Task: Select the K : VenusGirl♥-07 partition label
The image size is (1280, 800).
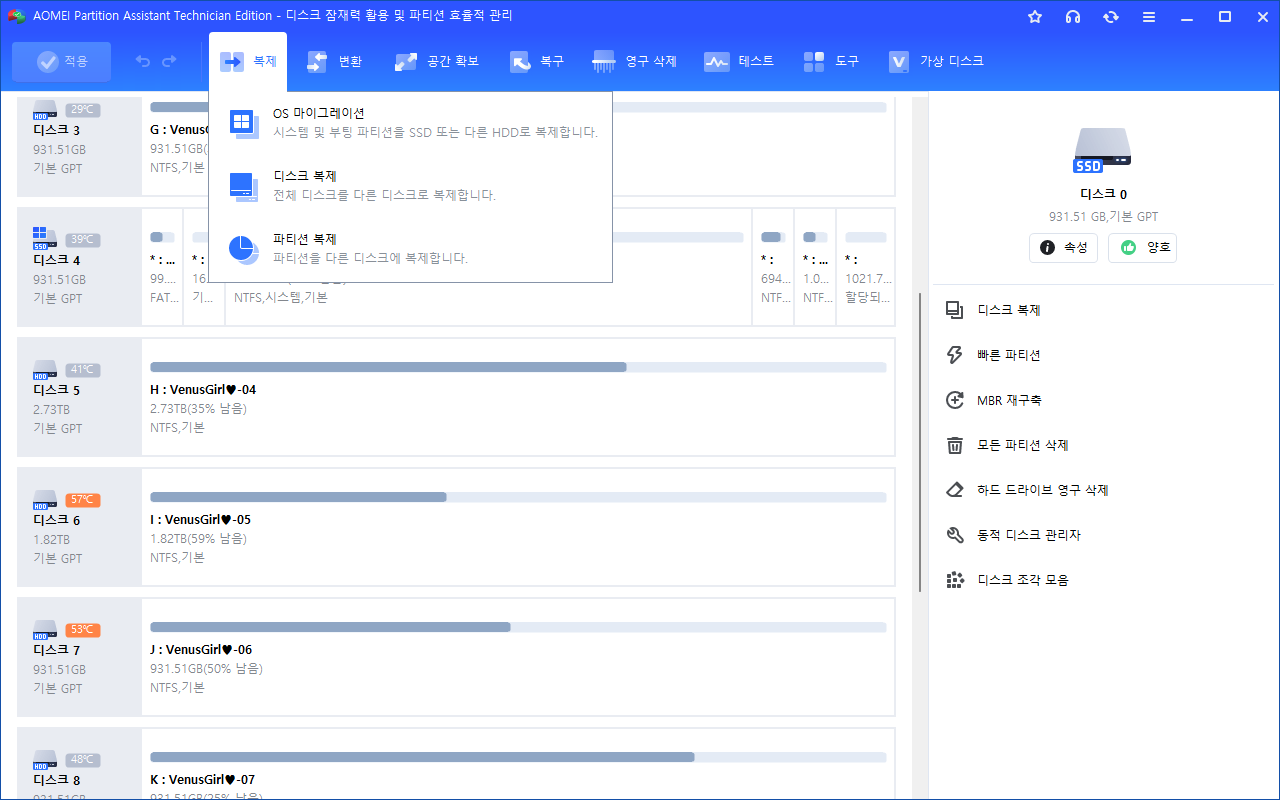Action: [203, 780]
